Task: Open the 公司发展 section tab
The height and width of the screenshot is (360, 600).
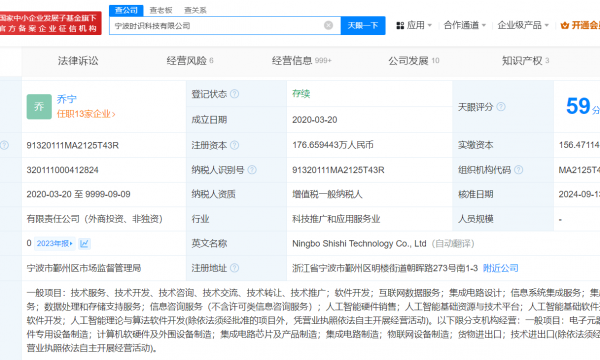Action: click(x=414, y=60)
